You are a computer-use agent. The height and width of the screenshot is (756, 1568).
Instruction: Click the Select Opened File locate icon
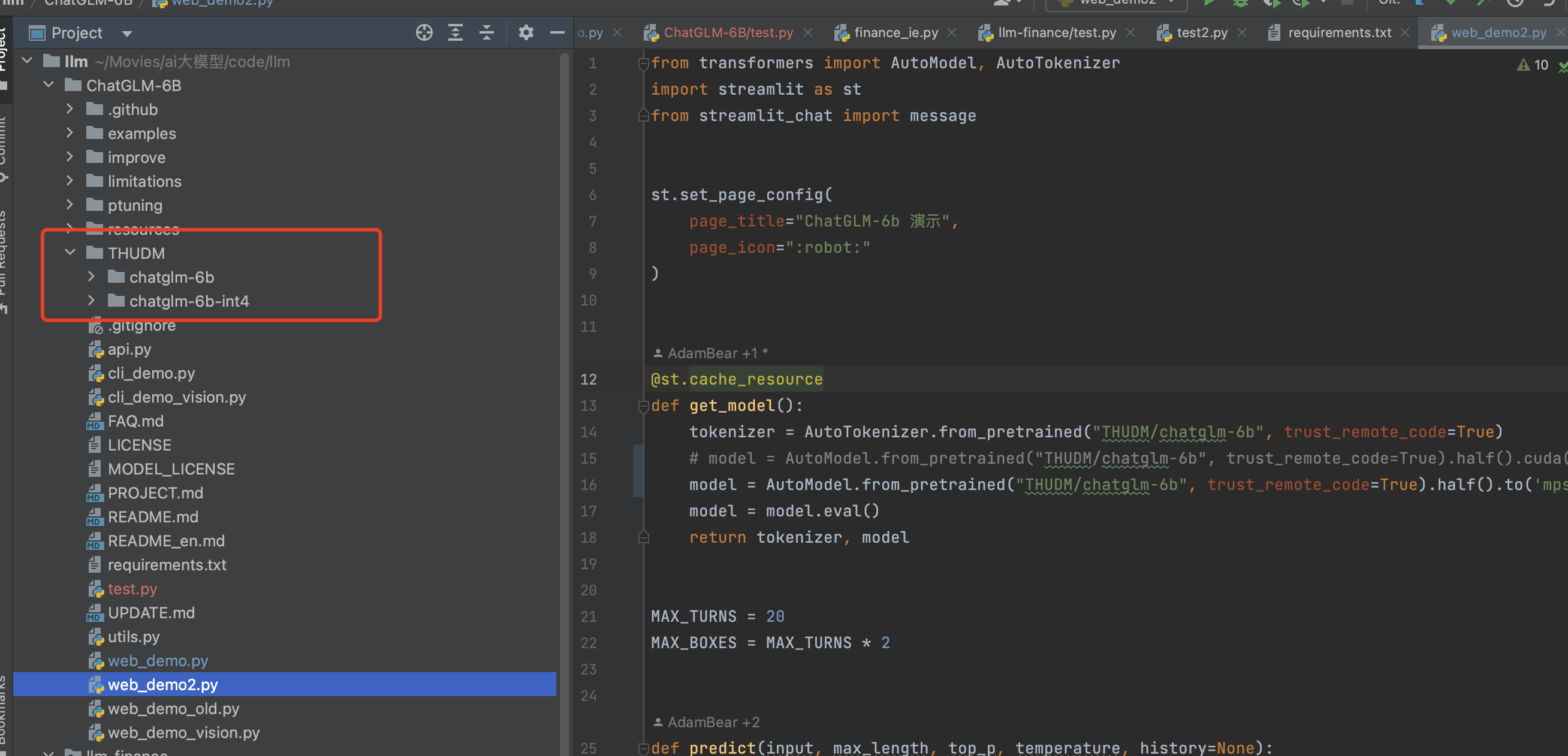click(x=424, y=33)
